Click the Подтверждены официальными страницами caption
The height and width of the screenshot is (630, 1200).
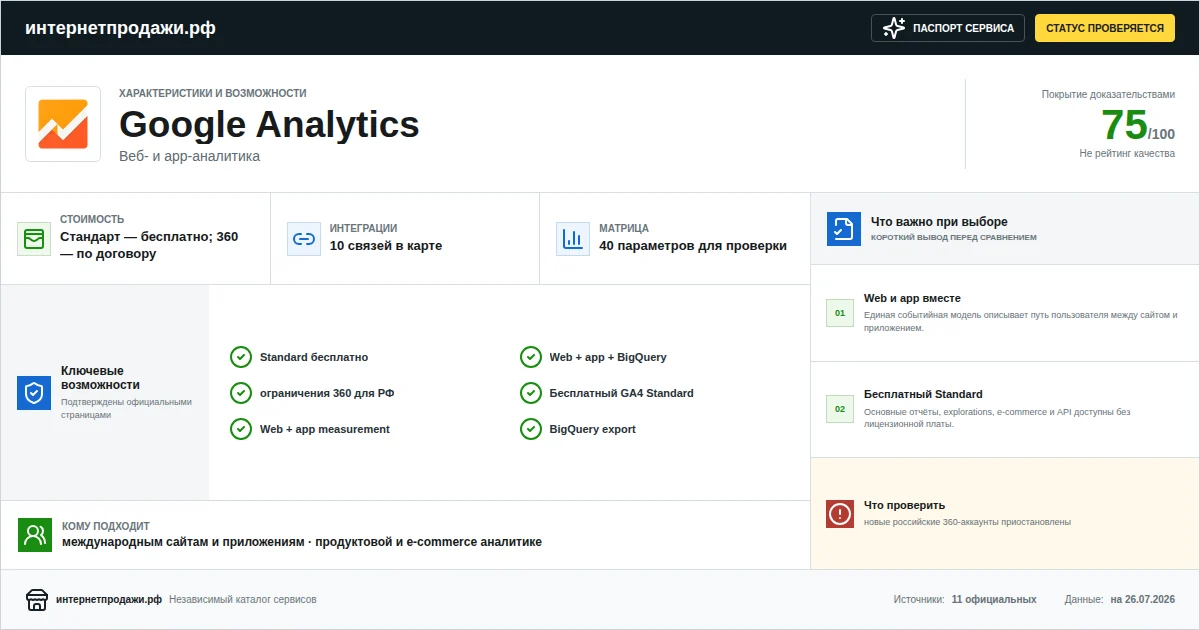[126, 408]
